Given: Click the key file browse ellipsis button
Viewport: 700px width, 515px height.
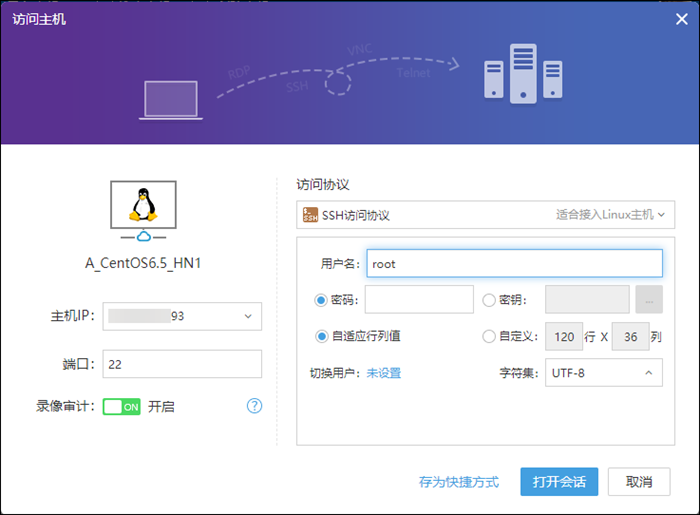Looking at the screenshot, I should [648, 299].
